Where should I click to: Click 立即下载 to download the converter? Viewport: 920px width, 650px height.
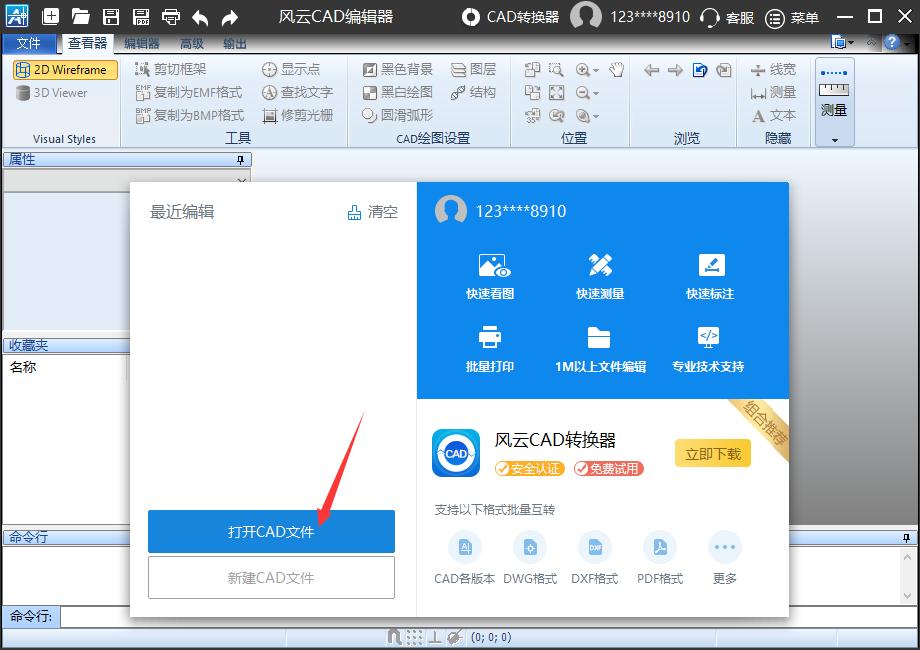click(712, 453)
